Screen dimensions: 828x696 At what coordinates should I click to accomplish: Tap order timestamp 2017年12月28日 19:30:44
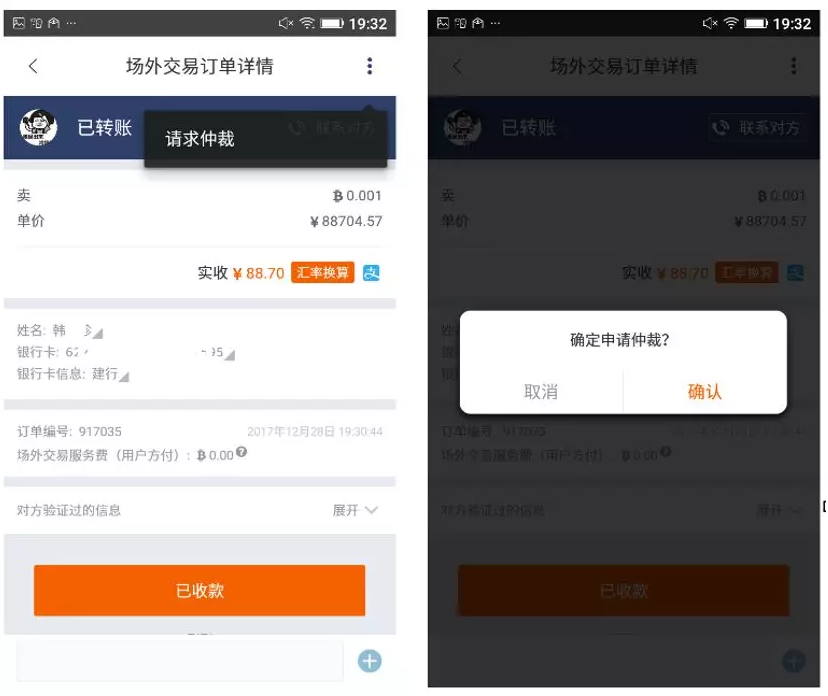[315, 432]
